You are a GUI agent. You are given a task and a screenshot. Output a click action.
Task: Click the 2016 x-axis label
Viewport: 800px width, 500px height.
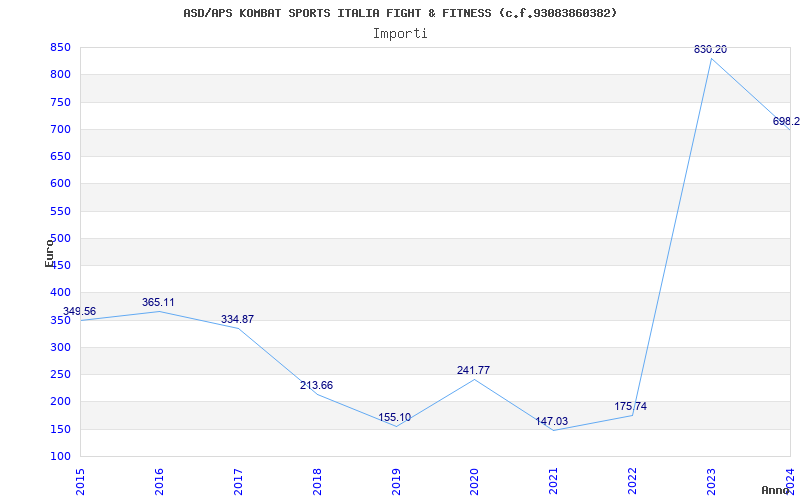159,482
